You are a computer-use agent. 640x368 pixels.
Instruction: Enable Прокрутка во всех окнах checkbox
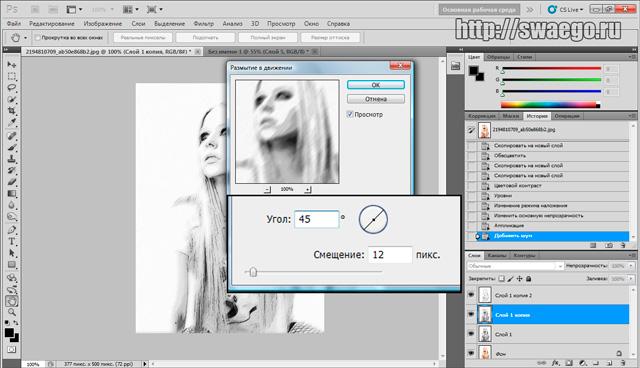pos(38,38)
